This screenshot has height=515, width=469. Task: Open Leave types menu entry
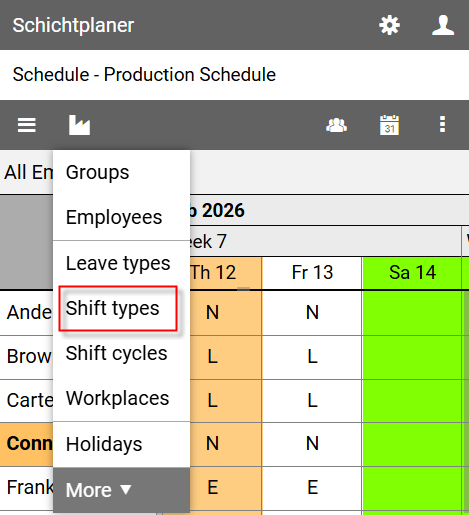121,263
